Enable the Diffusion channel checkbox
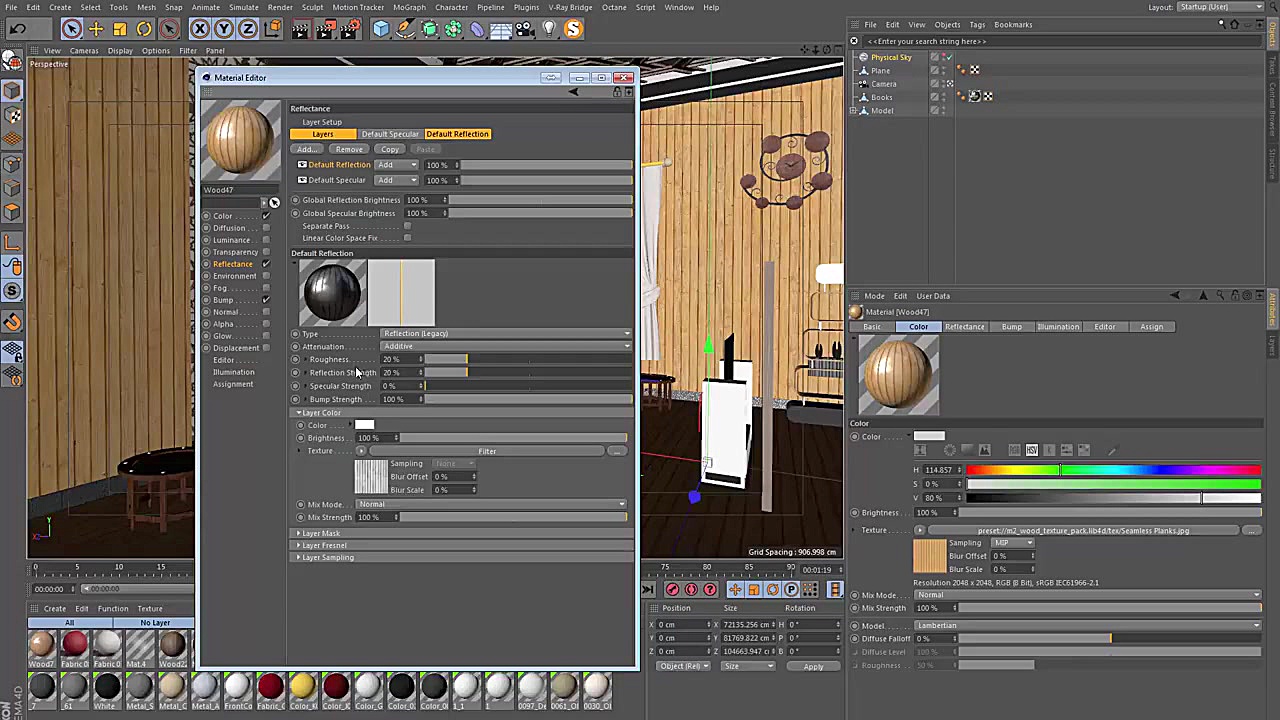Screen dimensions: 1280x720 click(265, 228)
